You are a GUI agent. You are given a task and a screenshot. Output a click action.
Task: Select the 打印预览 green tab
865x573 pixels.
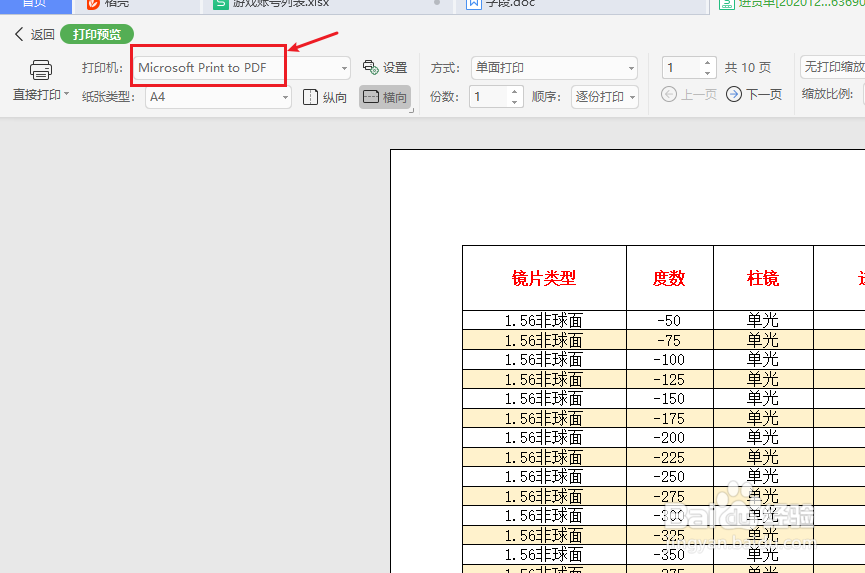click(x=97, y=34)
